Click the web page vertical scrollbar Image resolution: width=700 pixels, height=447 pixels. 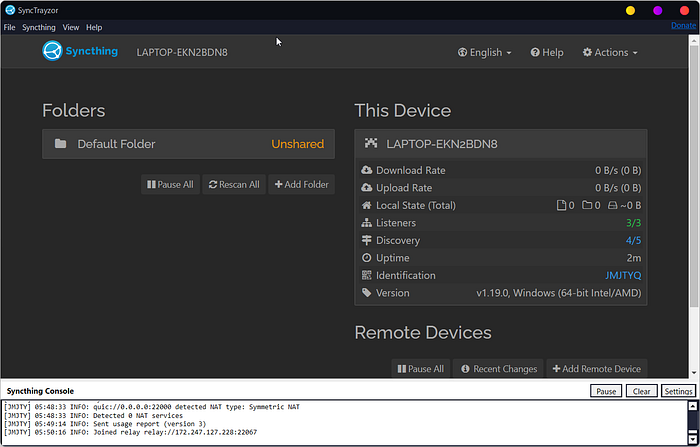694,176
